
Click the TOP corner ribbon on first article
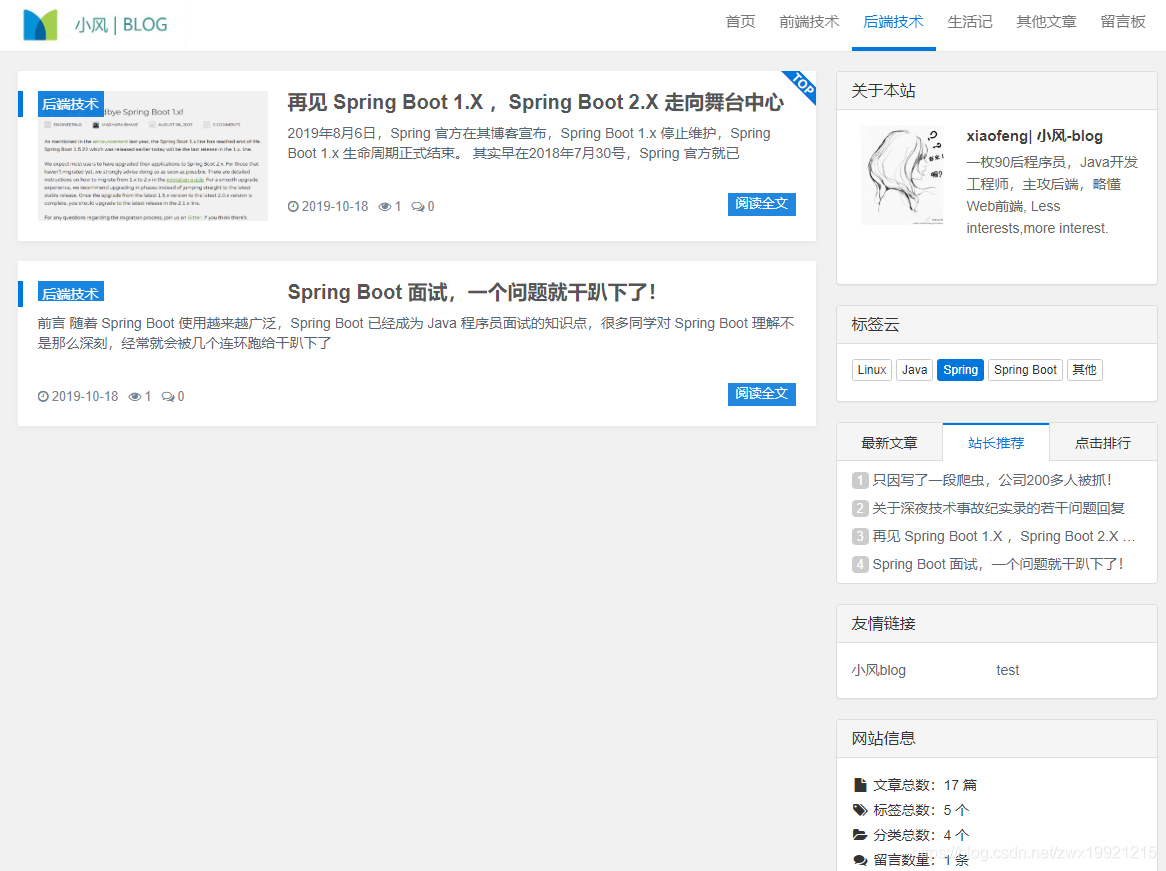click(x=798, y=89)
